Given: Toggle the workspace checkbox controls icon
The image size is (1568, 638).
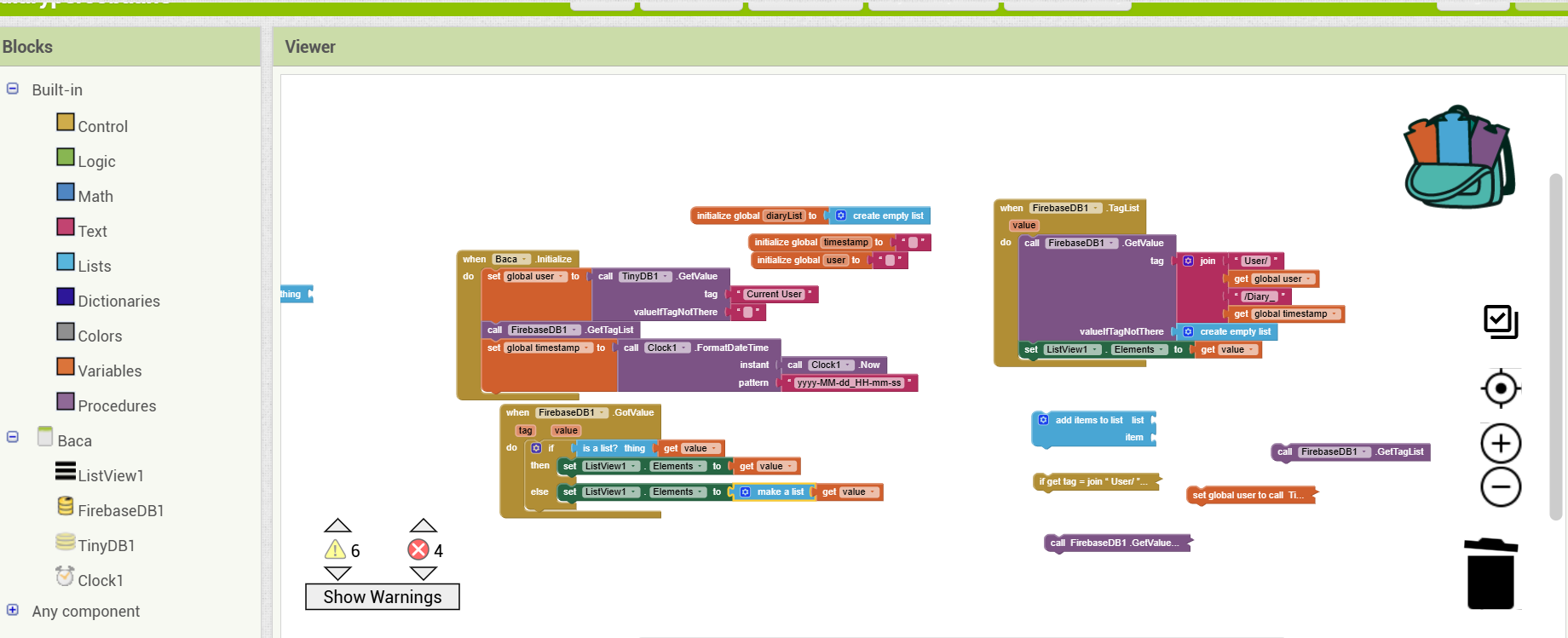Looking at the screenshot, I should [x=1501, y=322].
